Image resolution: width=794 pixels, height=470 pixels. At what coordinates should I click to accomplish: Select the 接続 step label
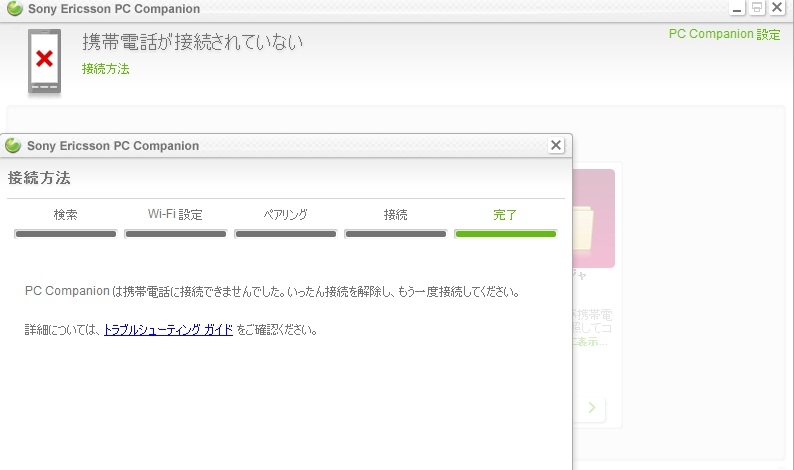395,215
